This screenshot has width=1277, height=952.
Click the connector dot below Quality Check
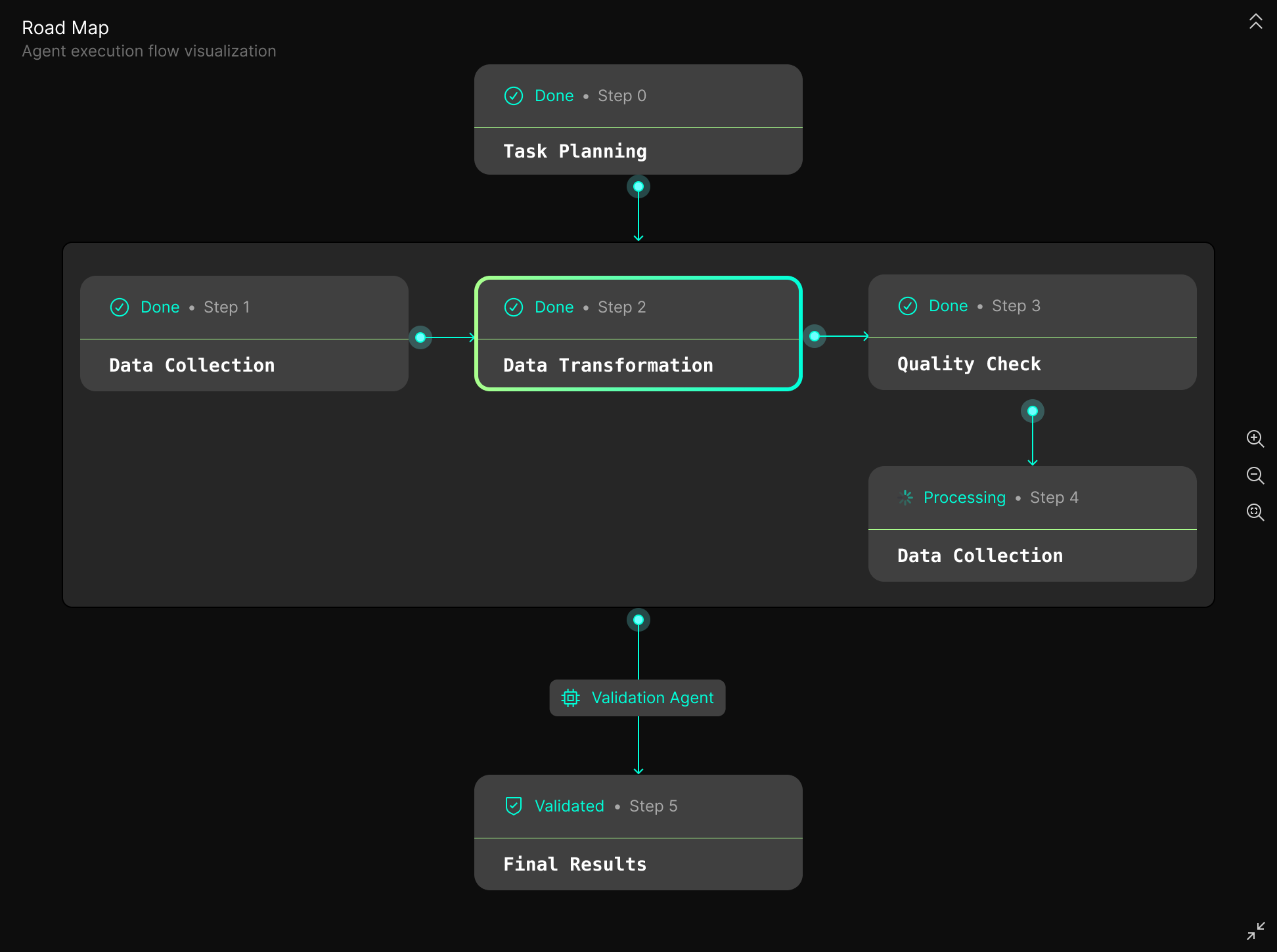pos(1033,411)
